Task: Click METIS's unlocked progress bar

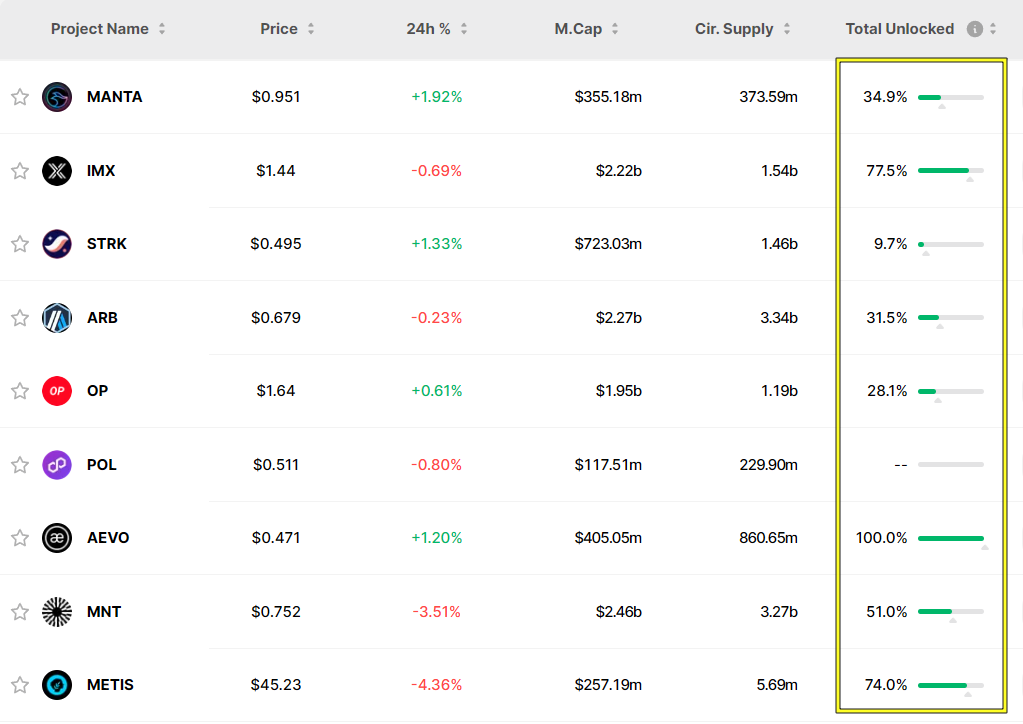Action: (x=951, y=686)
